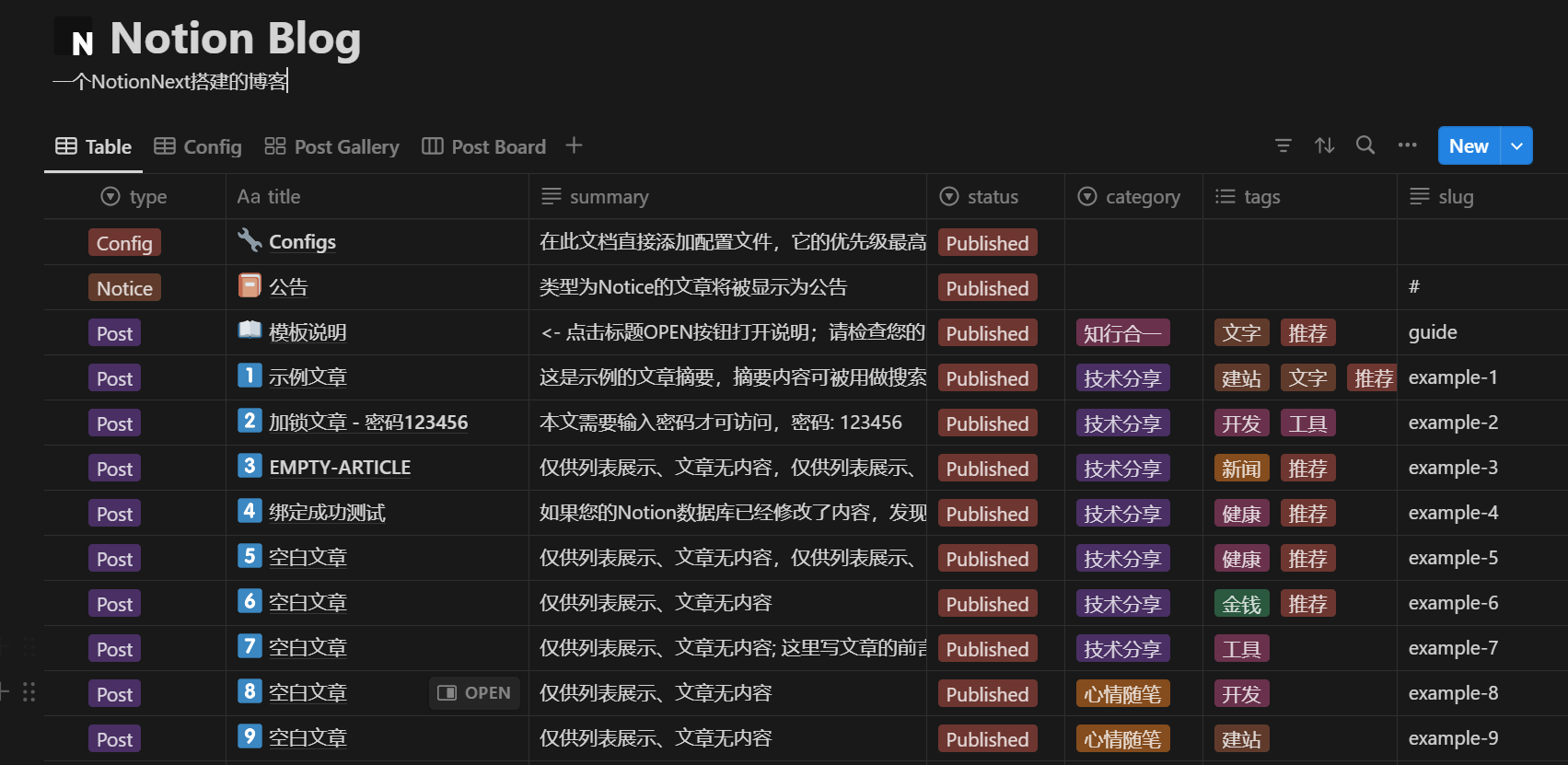Switch to the Config view tab
1568x765 pixels.
pyautogui.click(x=198, y=146)
